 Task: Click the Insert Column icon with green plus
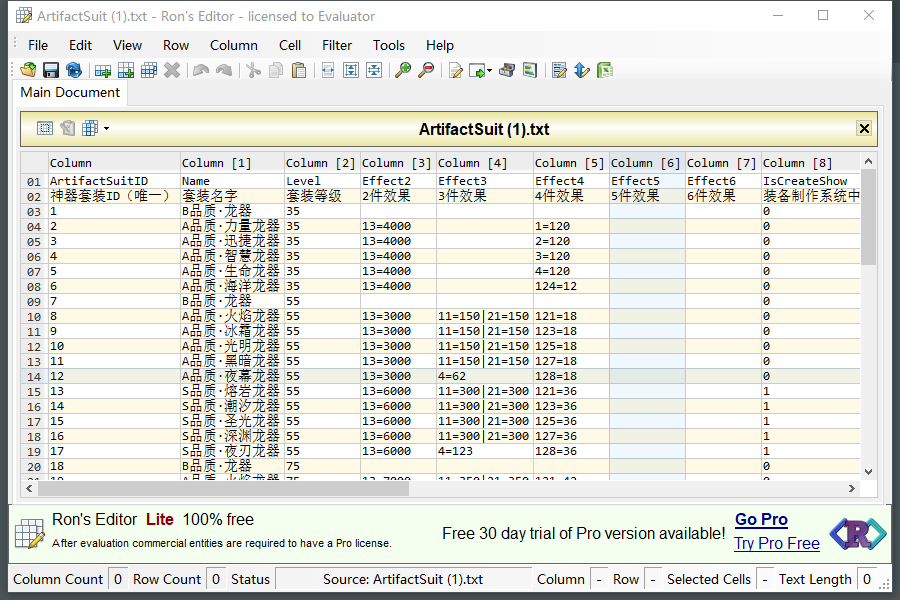pos(126,70)
